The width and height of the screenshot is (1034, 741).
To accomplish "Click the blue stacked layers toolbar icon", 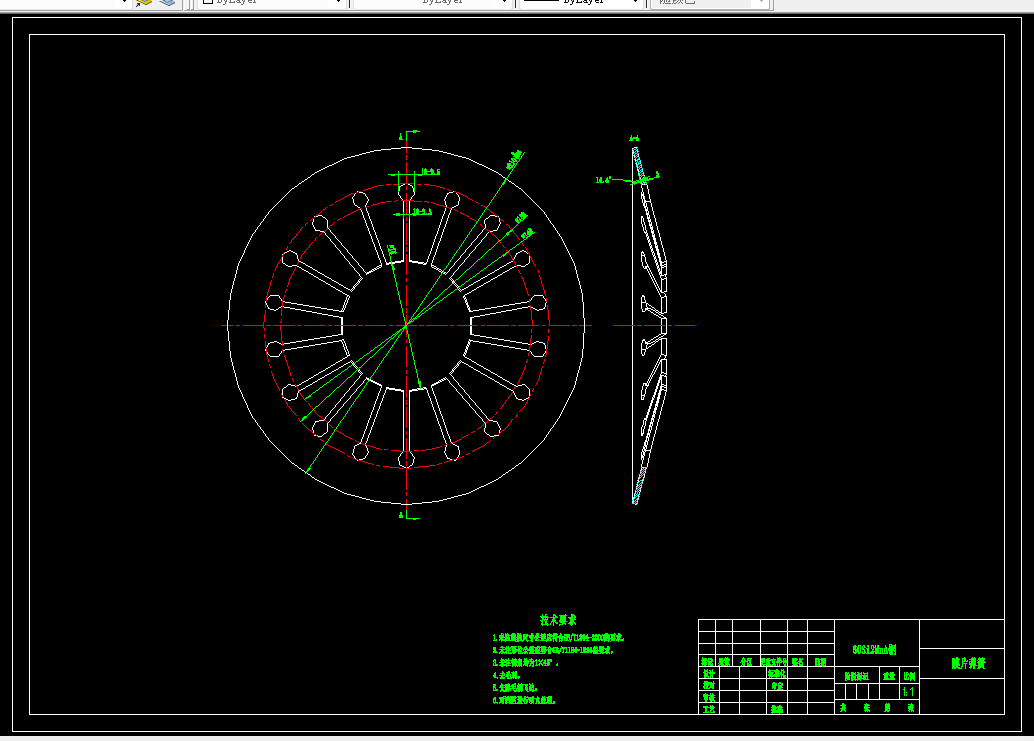I will pos(166,2).
